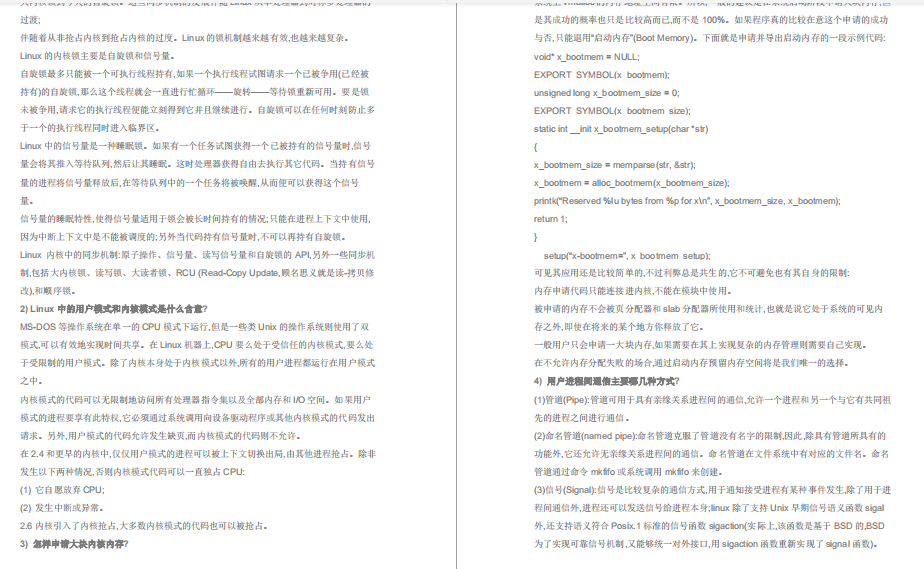Select the line "EXPORT_SYMBOL(x_bootmem_size);"
Screen dimensions: 924x569
click(612, 111)
